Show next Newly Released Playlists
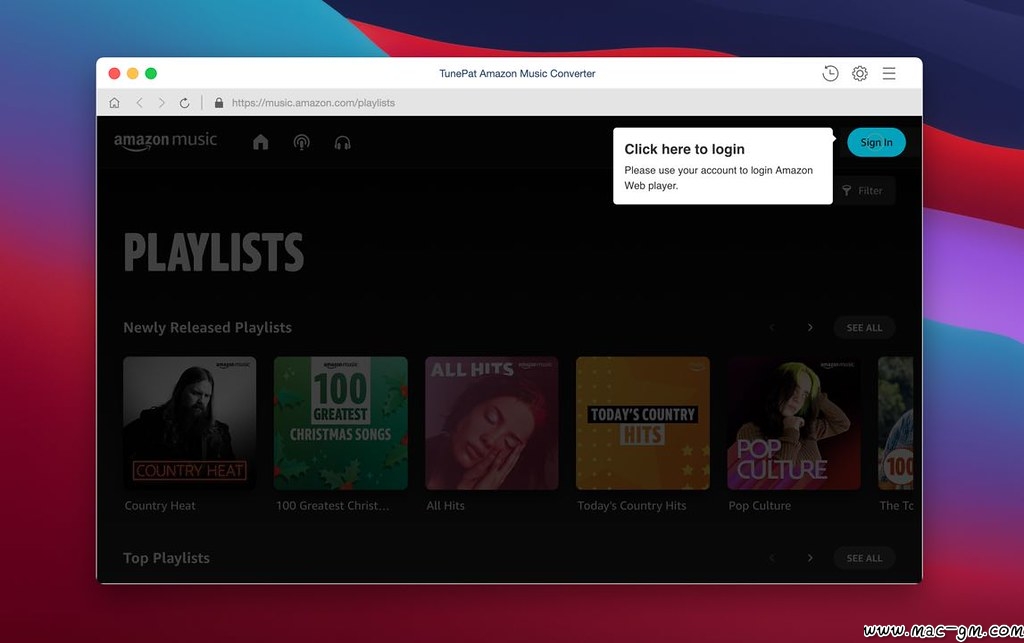 810,327
